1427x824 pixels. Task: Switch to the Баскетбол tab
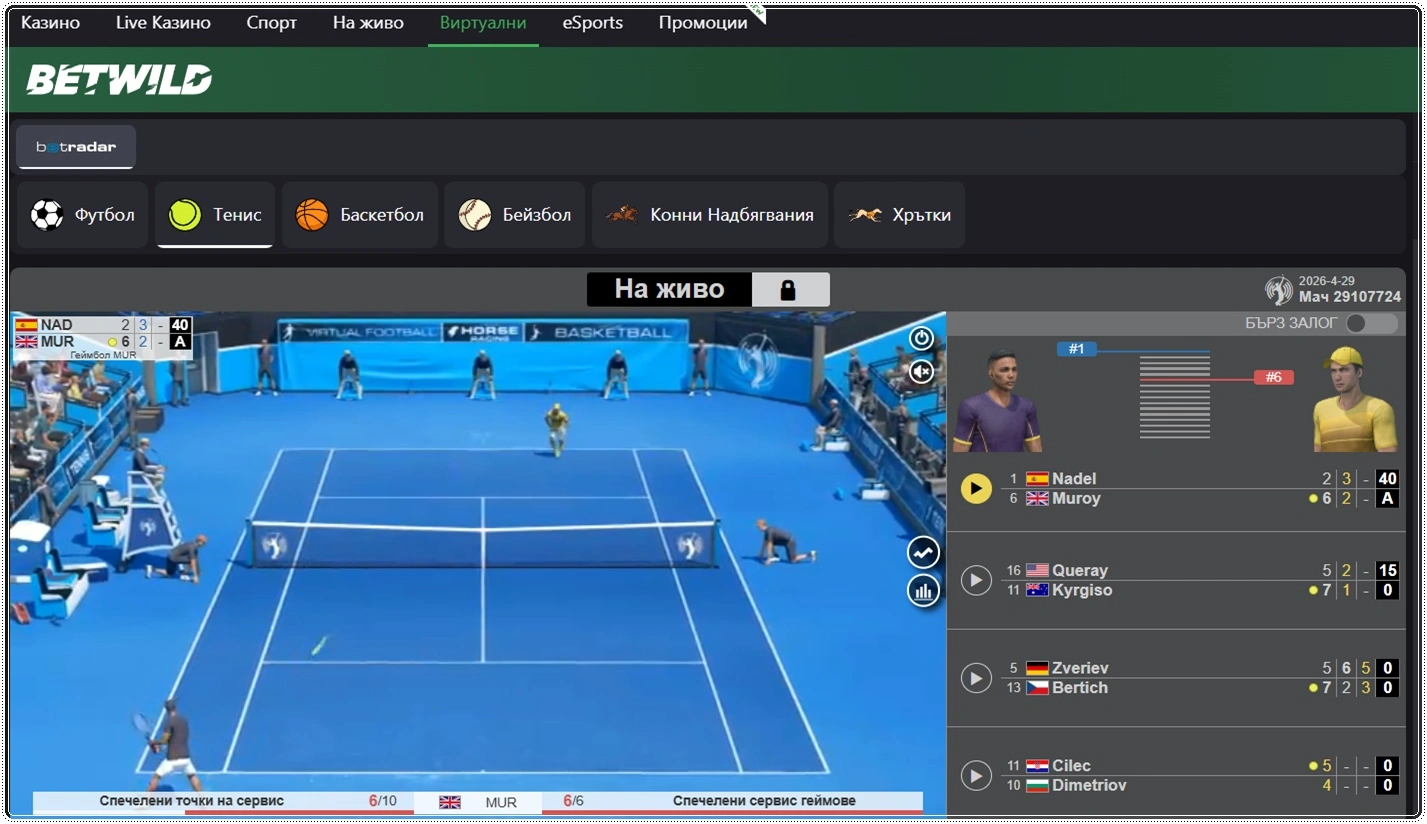click(x=360, y=215)
